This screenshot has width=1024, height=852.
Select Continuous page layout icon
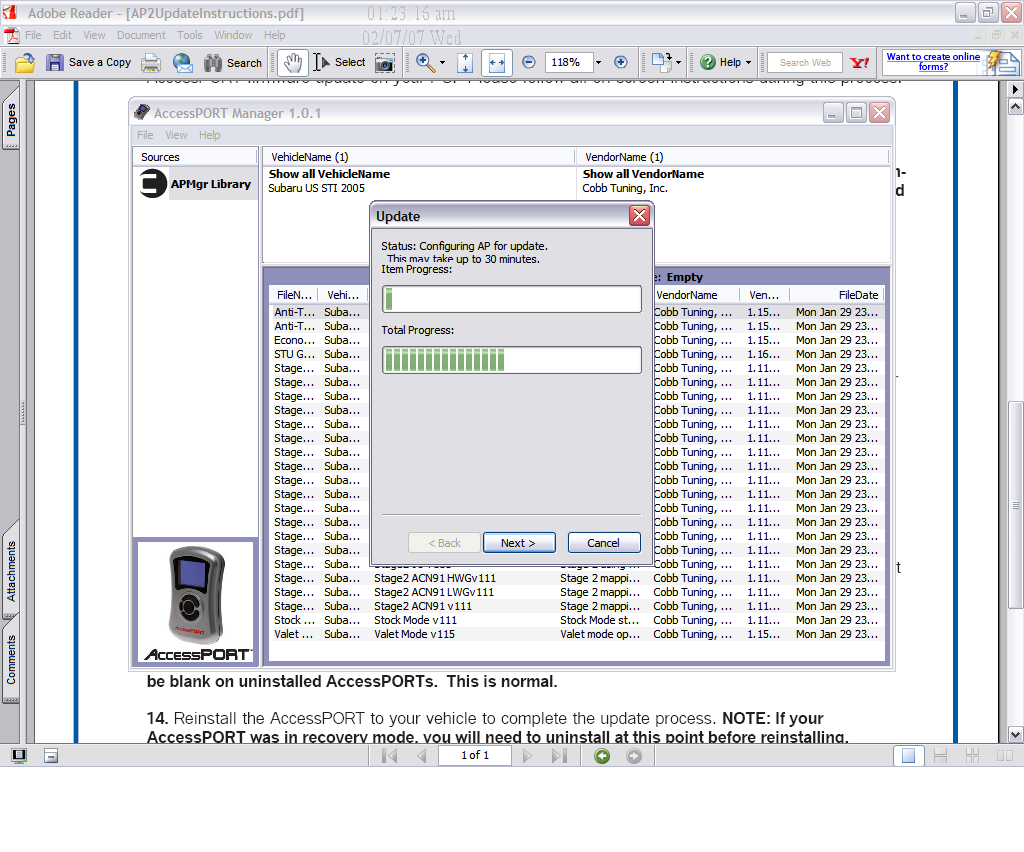(940, 756)
